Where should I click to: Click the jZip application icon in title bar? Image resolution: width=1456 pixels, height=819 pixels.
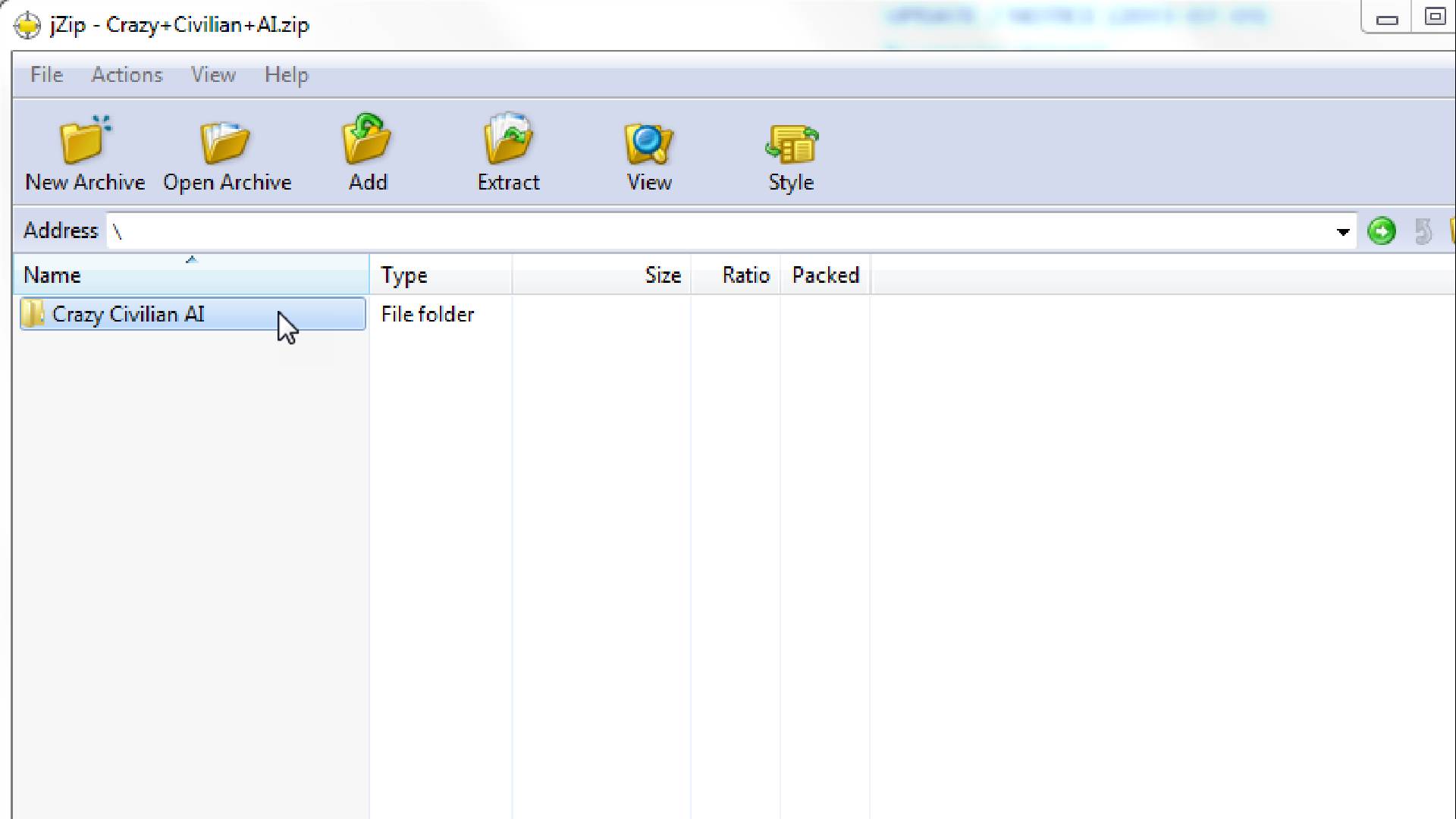(x=27, y=25)
